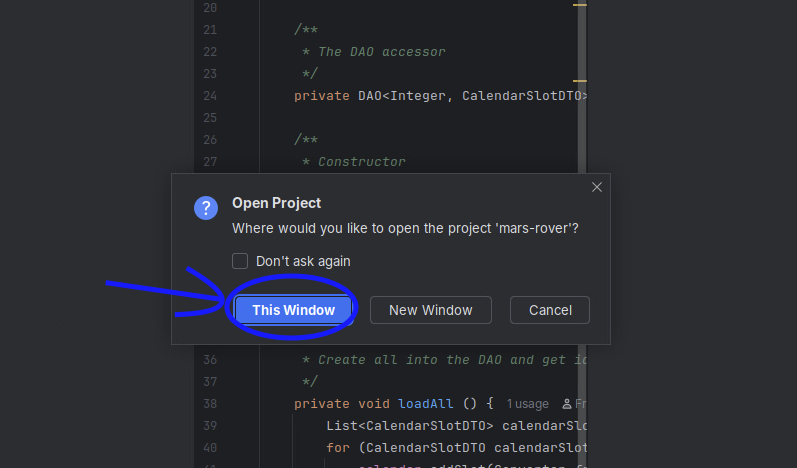Click the private DAO<Integer, CalendarSlotDTO> declaration
The height and width of the screenshot is (468, 797).
(440, 96)
